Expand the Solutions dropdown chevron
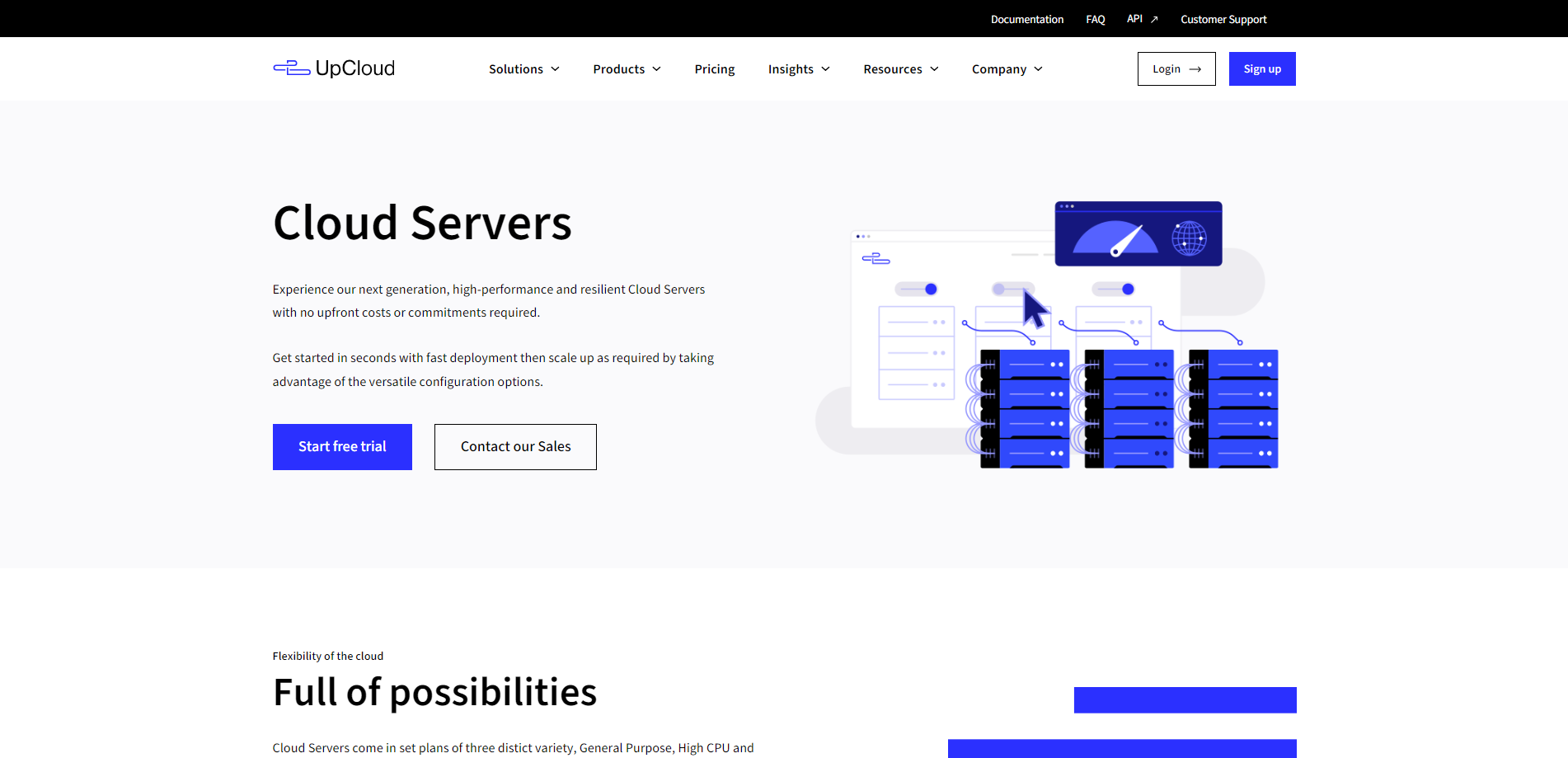This screenshot has width=1568, height=758. (556, 69)
